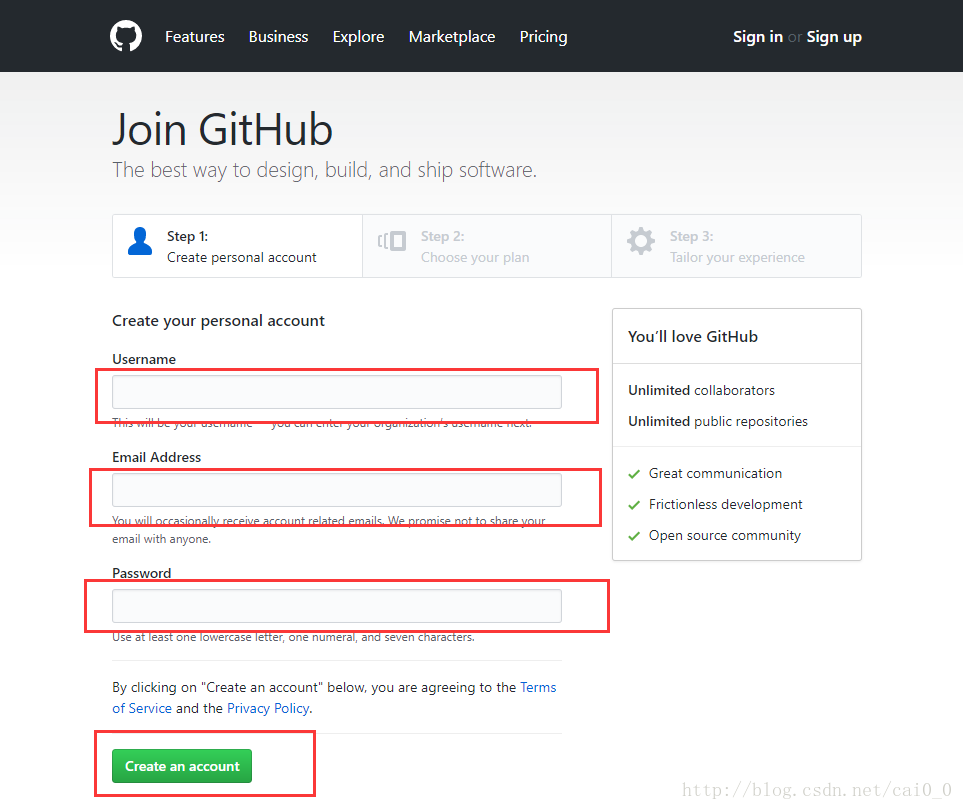
Task: Click the checkmark beside Great communication
Action: 634,473
